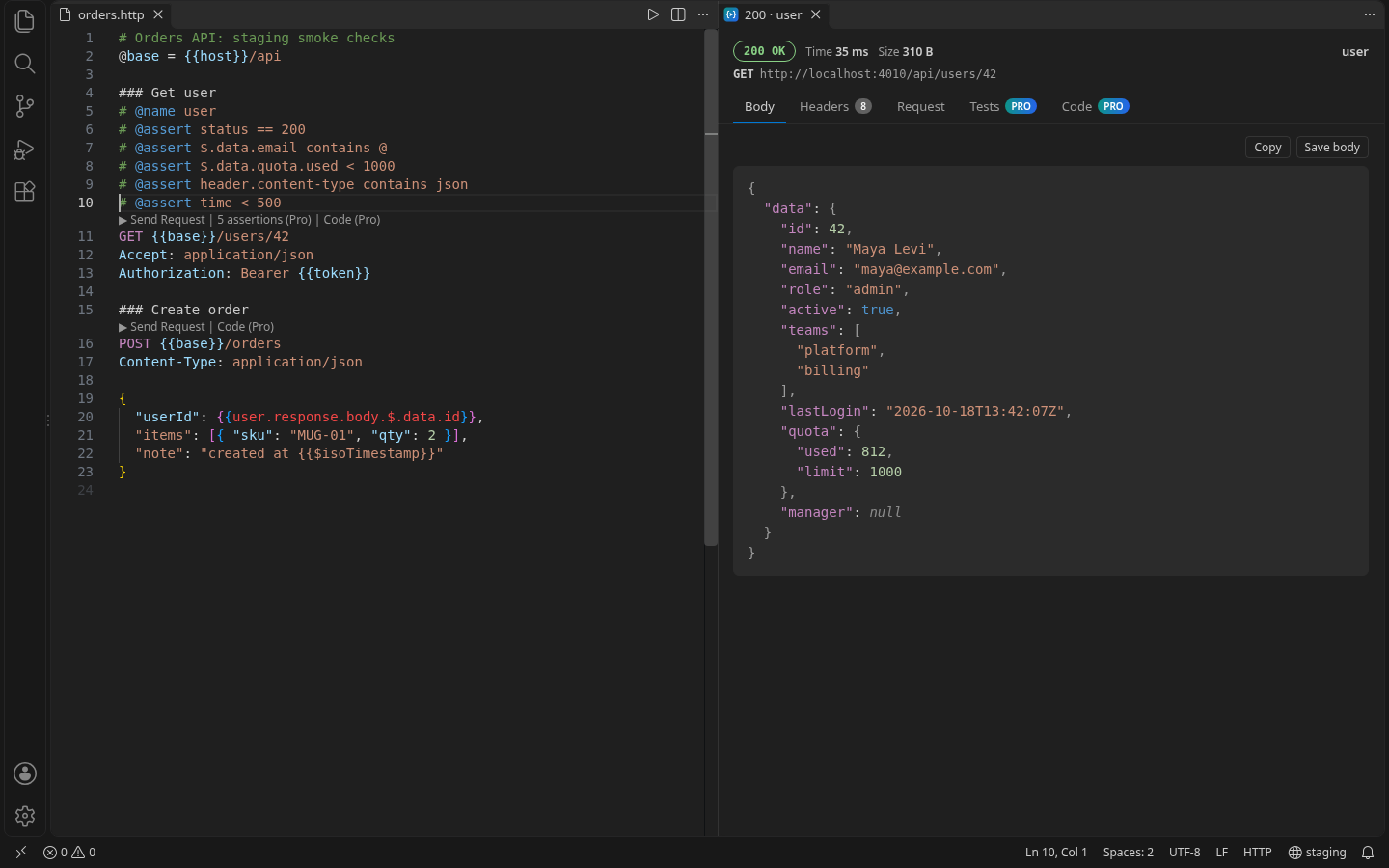The width and height of the screenshot is (1389, 868).
Task: Click the "manager": null line in response
Action: coord(841,512)
